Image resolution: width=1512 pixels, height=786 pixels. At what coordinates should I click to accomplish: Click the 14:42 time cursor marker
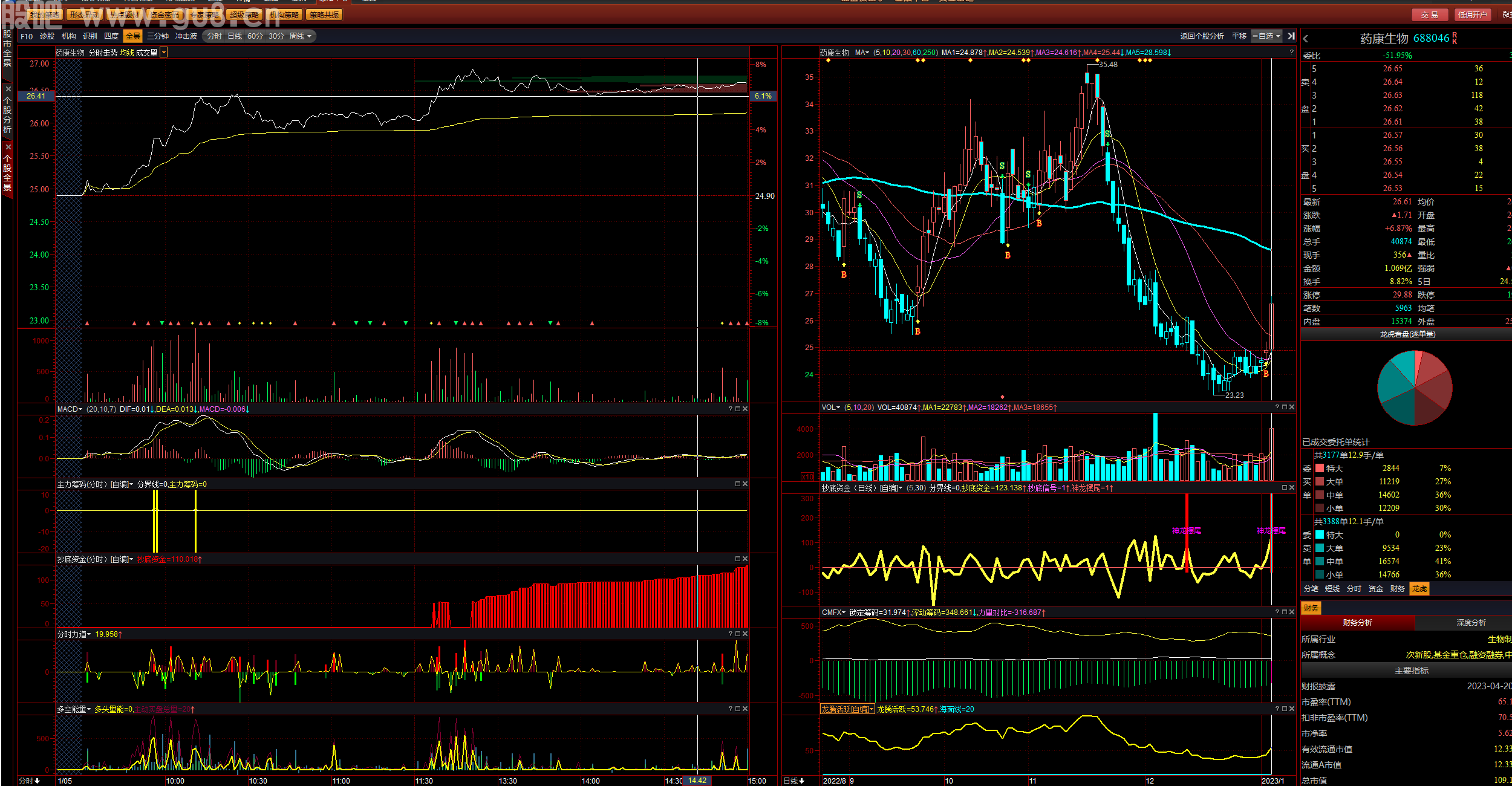[x=697, y=781]
